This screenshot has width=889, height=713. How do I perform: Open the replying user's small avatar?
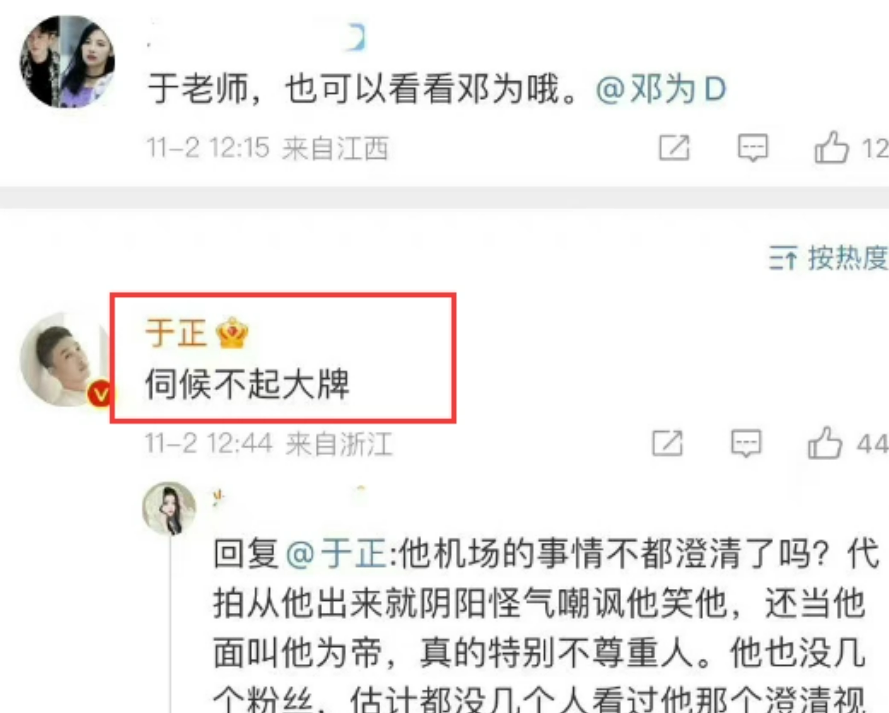tap(169, 508)
